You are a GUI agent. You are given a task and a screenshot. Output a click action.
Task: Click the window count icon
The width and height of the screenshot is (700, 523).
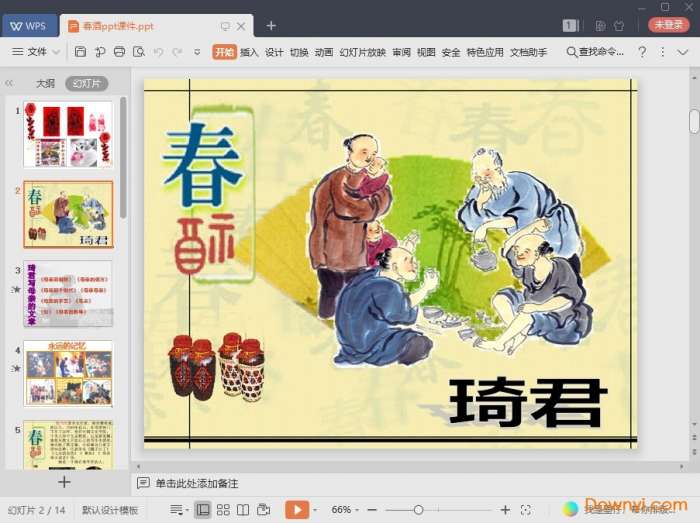[x=571, y=25]
